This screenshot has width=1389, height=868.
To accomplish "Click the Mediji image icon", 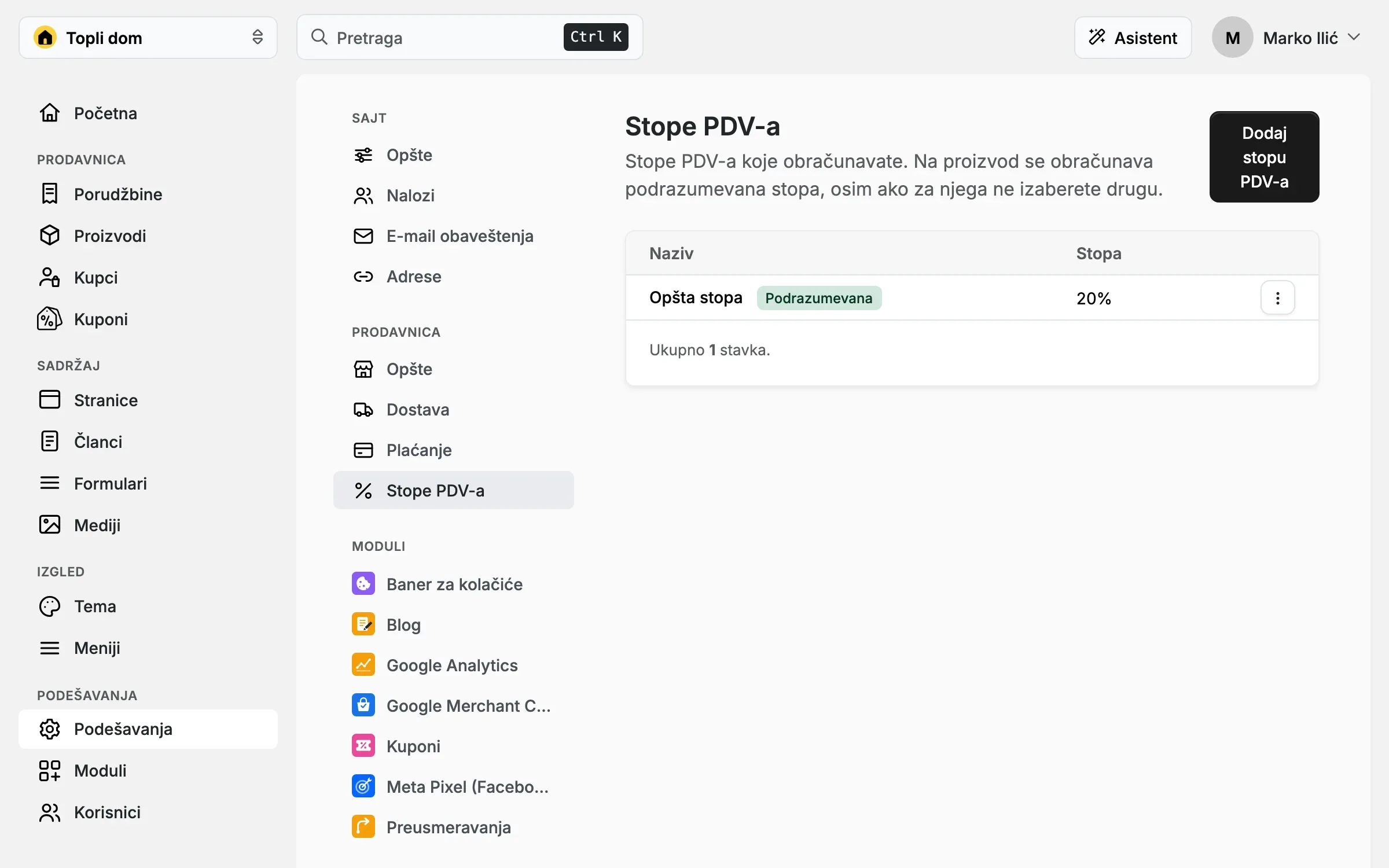I will [x=49, y=525].
